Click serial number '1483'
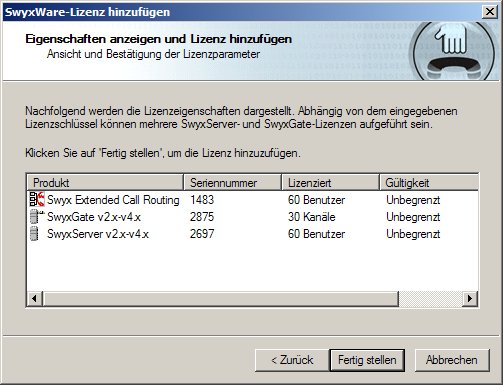The width and height of the screenshot is (503, 385). [x=202, y=200]
